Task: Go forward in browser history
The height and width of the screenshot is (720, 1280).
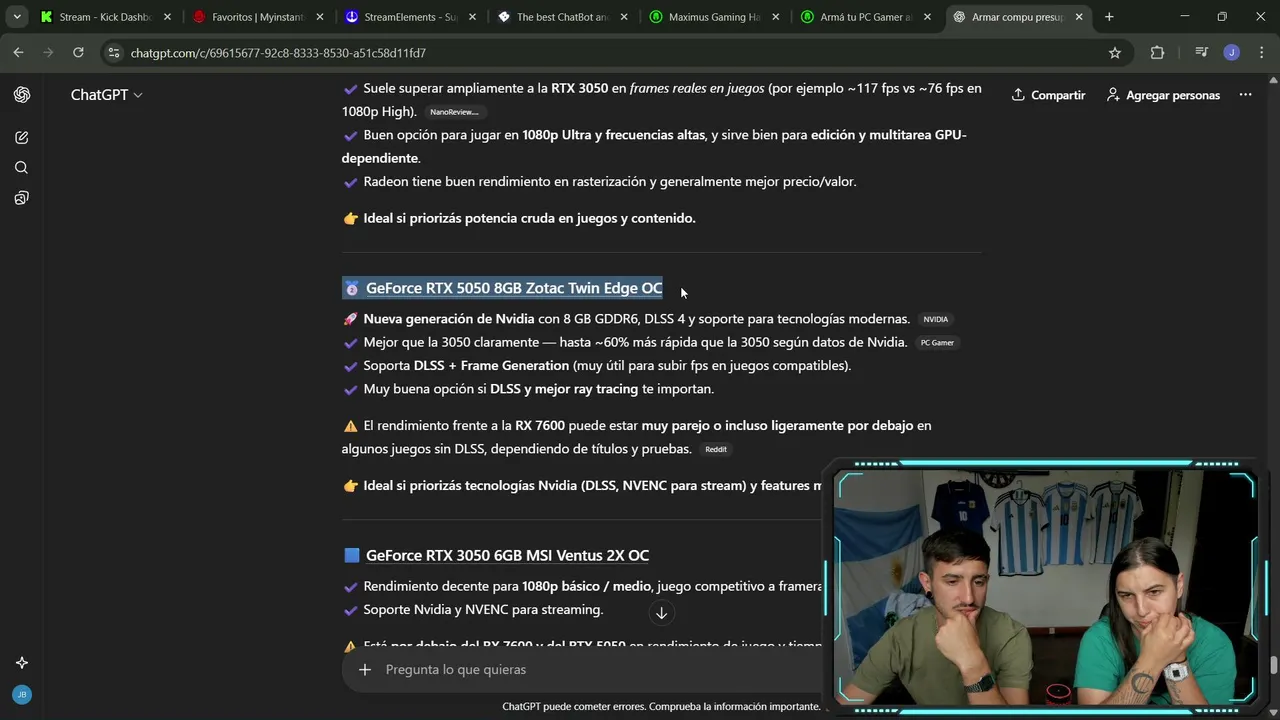Action: 48,53
